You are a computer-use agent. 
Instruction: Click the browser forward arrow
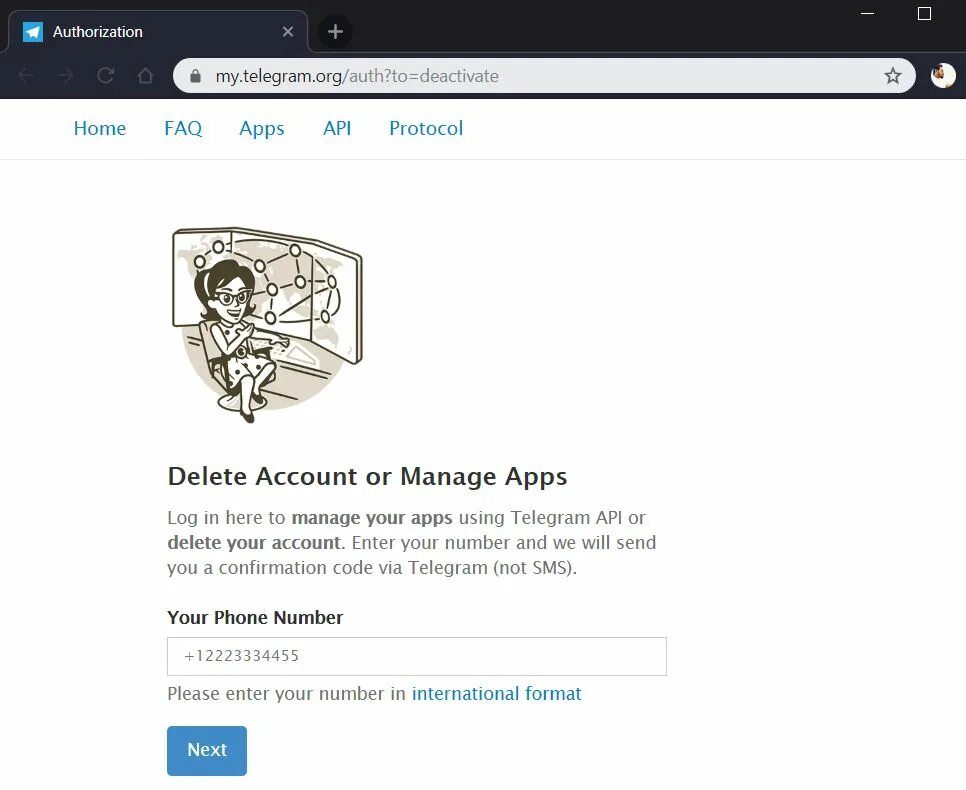(65, 75)
